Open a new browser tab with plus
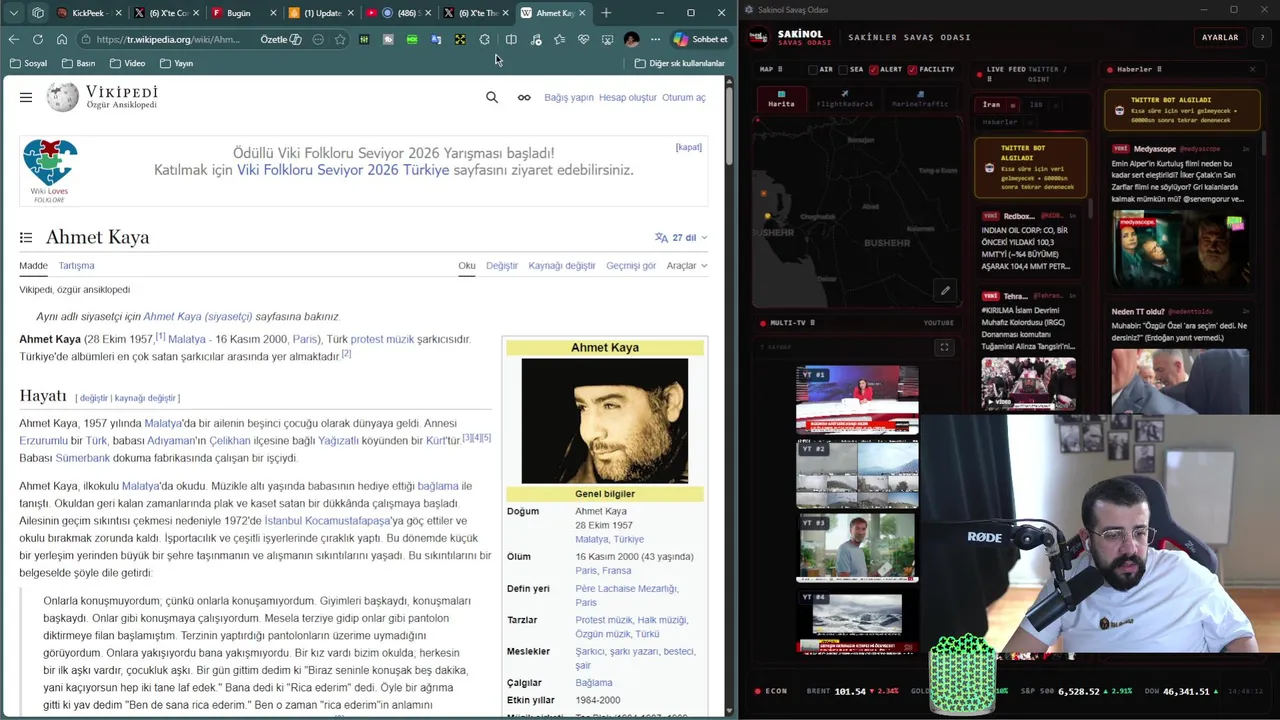The height and width of the screenshot is (720, 1280). coord(606,13)
